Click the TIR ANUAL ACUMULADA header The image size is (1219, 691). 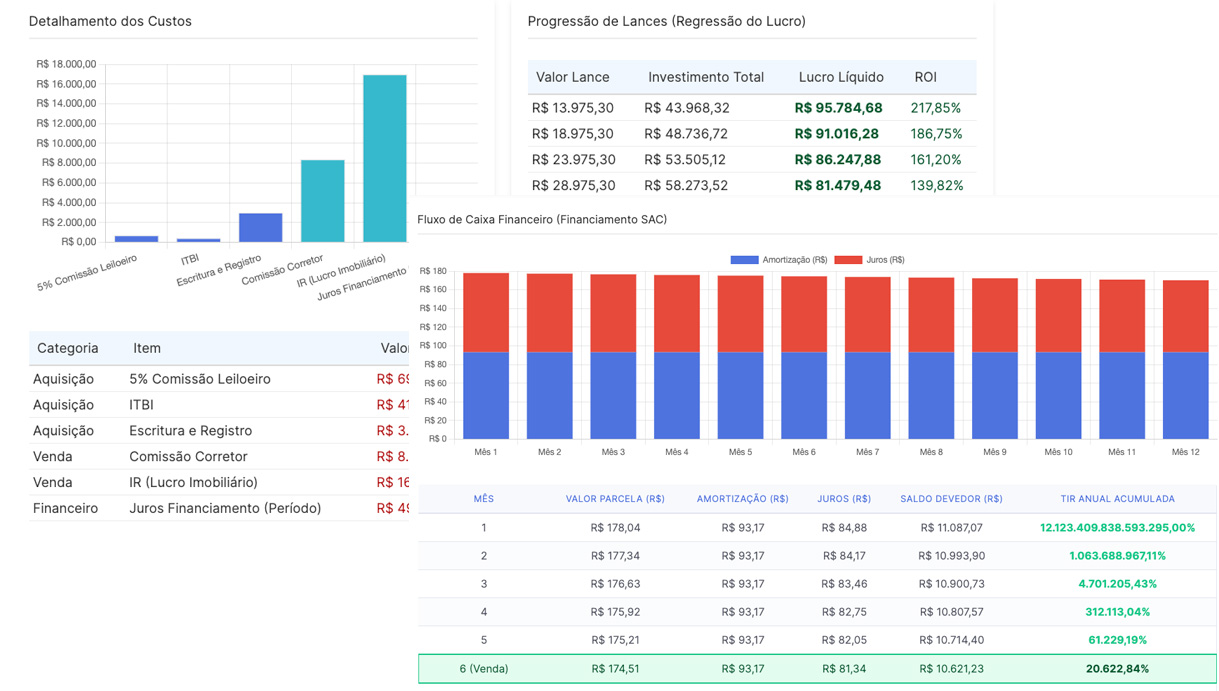point(1118,499)
